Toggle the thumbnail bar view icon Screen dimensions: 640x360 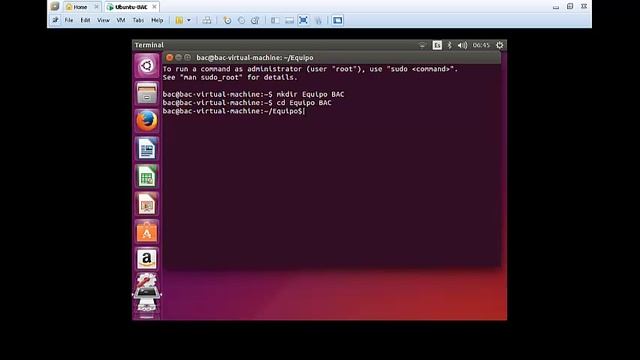(289, 20)
